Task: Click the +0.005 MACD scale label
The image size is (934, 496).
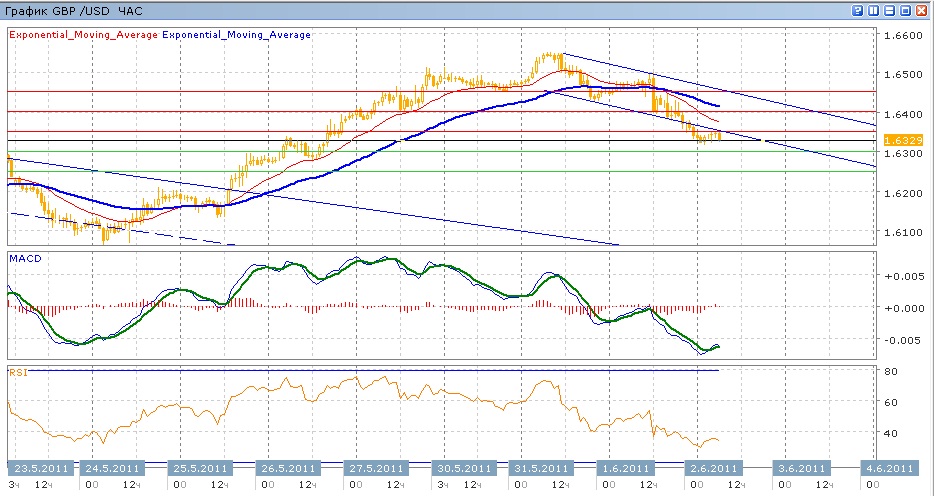Action: (x=903, y=275)
